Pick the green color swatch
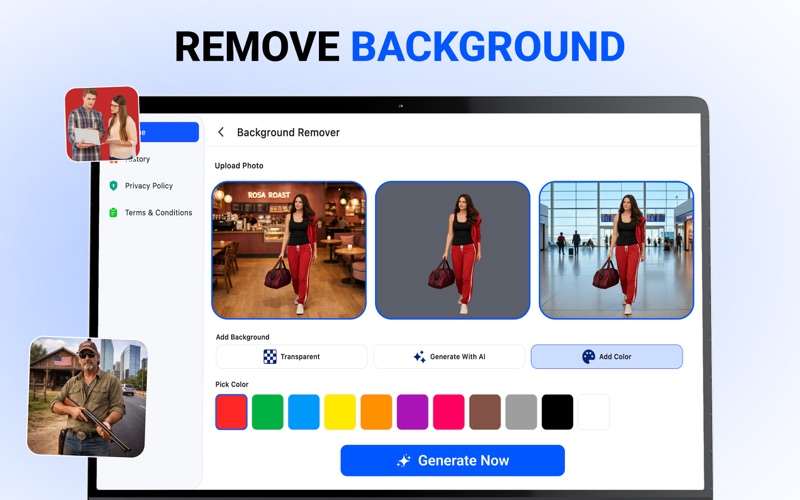This screenshot has height=500, width=800. [x=267, y=412]
